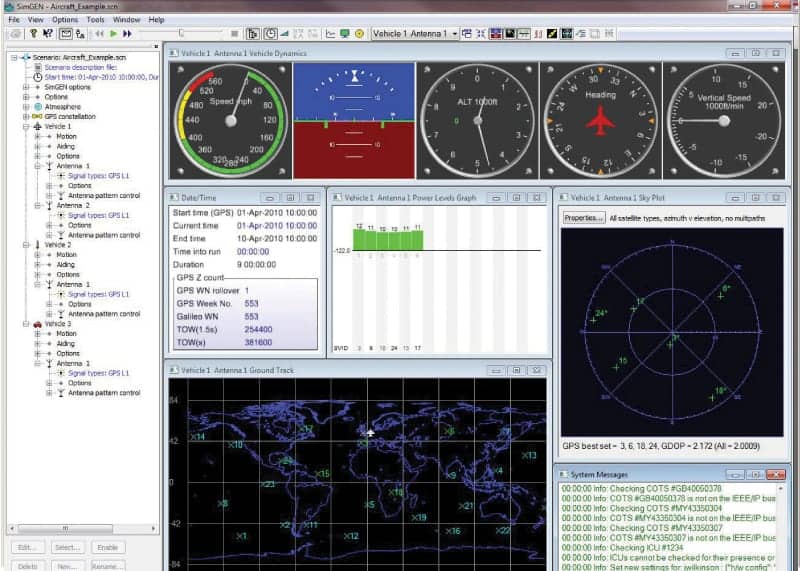Image resolution: width=800 pixels, height=571 pixels.
Task: Collapse the Scenario root tree node
Action: click(14, 58)
